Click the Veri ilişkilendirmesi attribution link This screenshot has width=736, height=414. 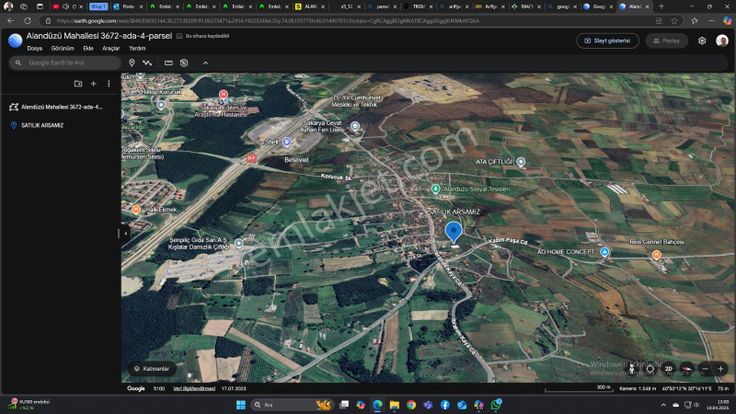(194, 389)
